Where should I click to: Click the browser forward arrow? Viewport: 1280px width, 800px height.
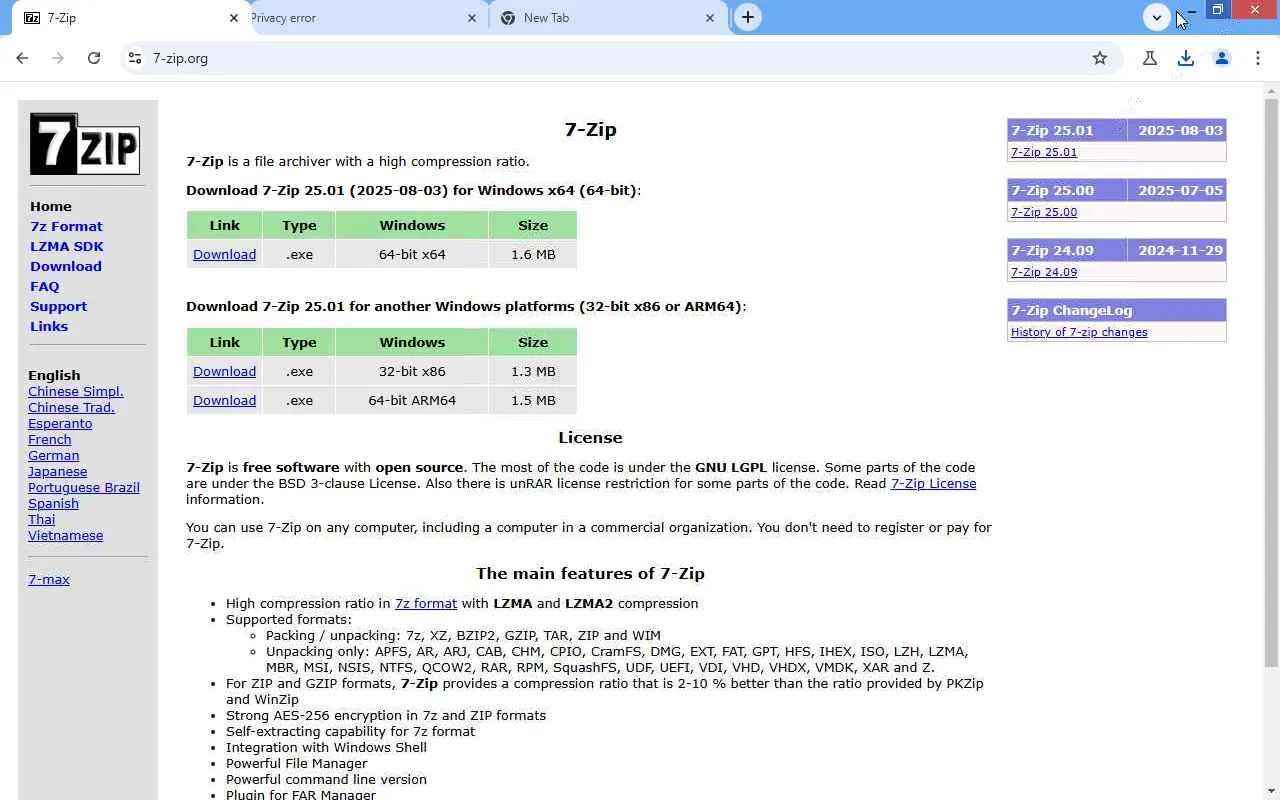pyautogui.click(x=58, y=58)
